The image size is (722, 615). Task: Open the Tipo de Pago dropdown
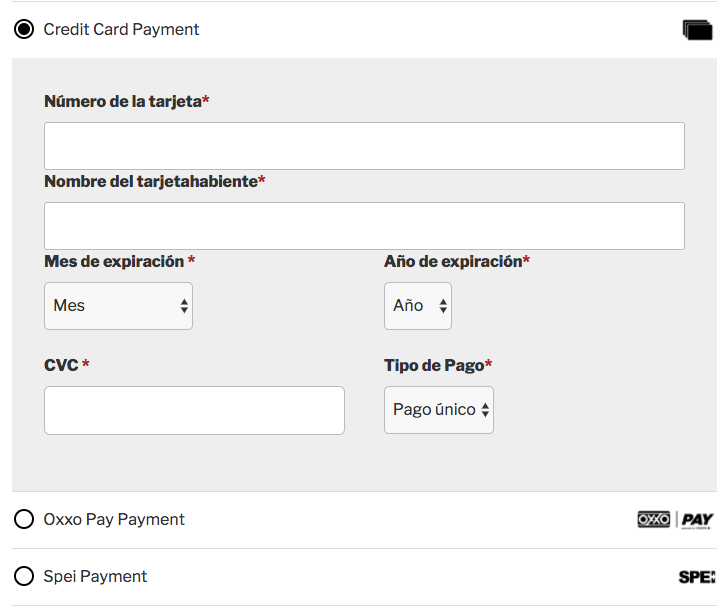click(x=438, y=410)
